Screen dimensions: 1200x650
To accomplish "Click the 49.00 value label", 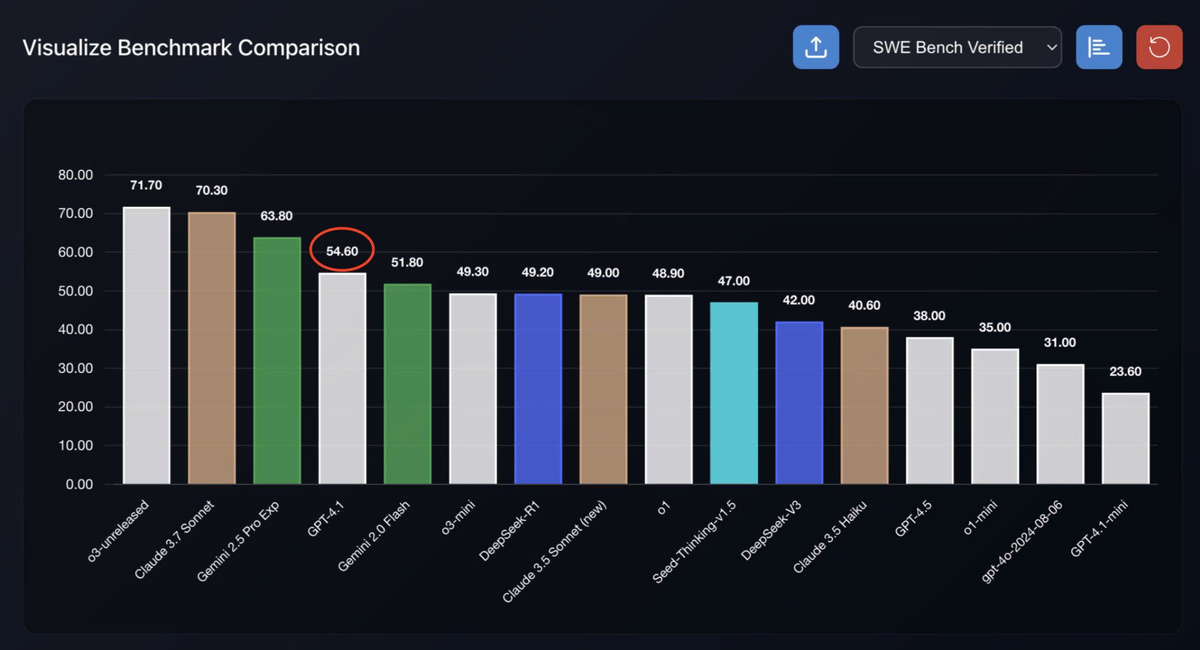I will point(603,272).
